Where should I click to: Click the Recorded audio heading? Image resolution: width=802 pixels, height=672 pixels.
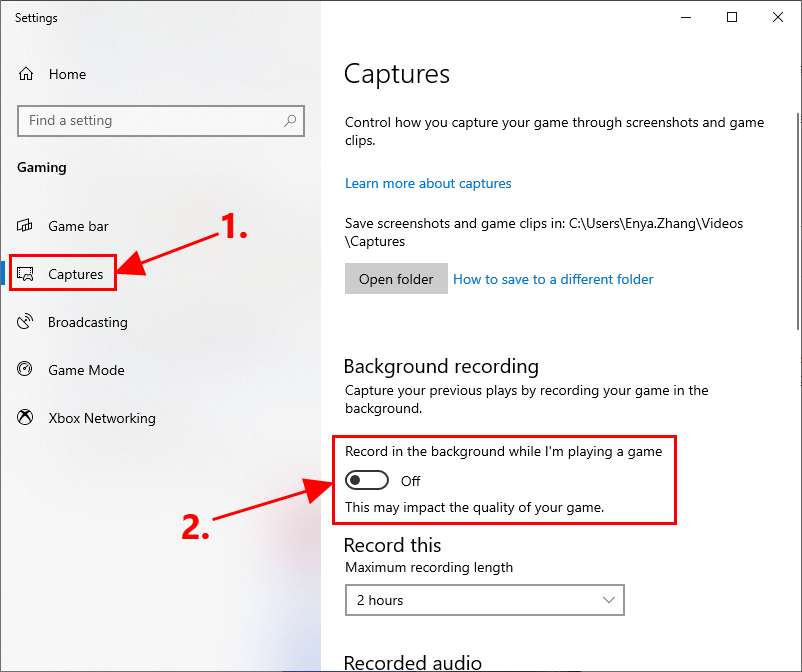413,662
